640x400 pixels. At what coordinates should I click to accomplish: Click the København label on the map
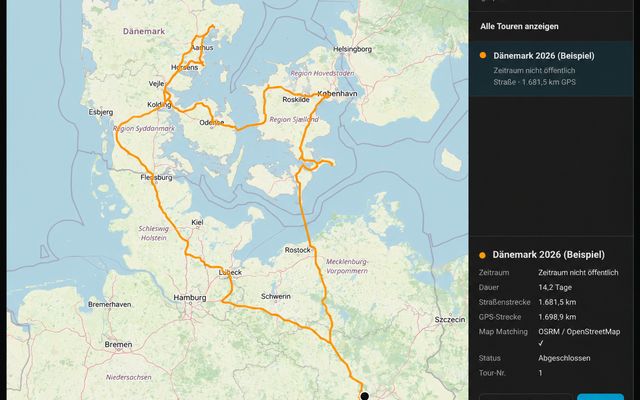(337, 93)
